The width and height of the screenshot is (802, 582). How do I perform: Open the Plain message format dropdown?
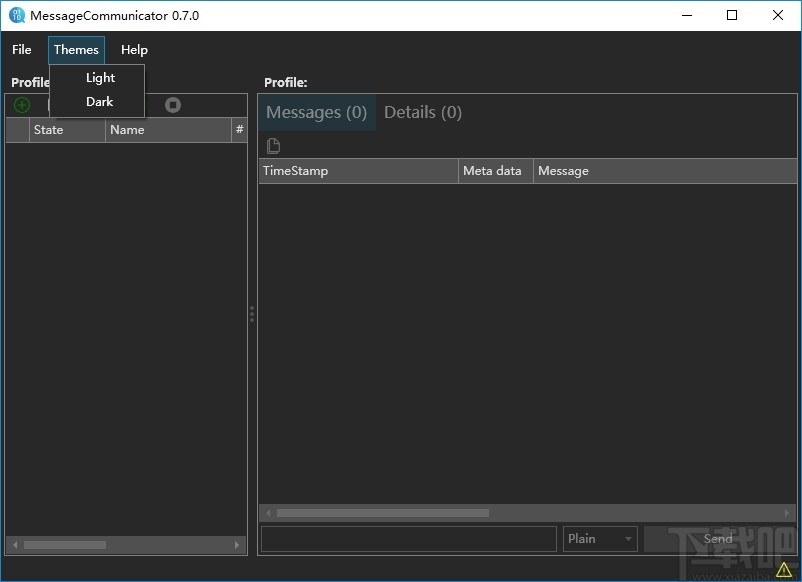599,538
